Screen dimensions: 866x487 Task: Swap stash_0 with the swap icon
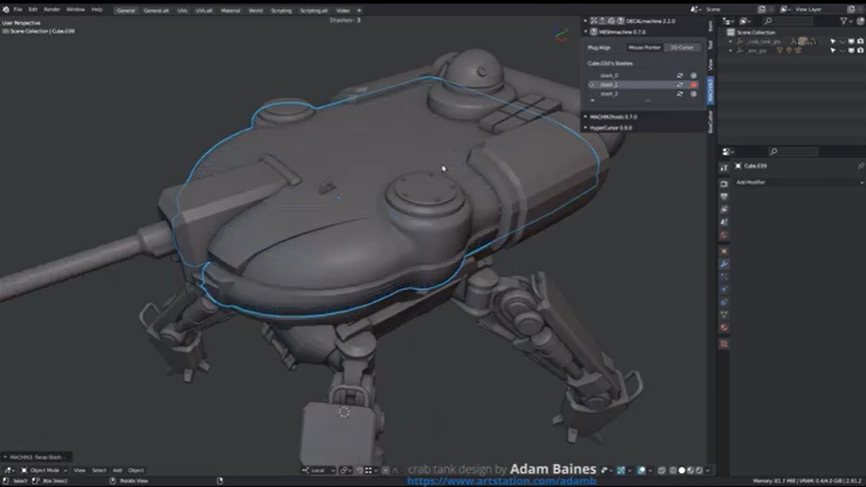[x=680, y=76]
